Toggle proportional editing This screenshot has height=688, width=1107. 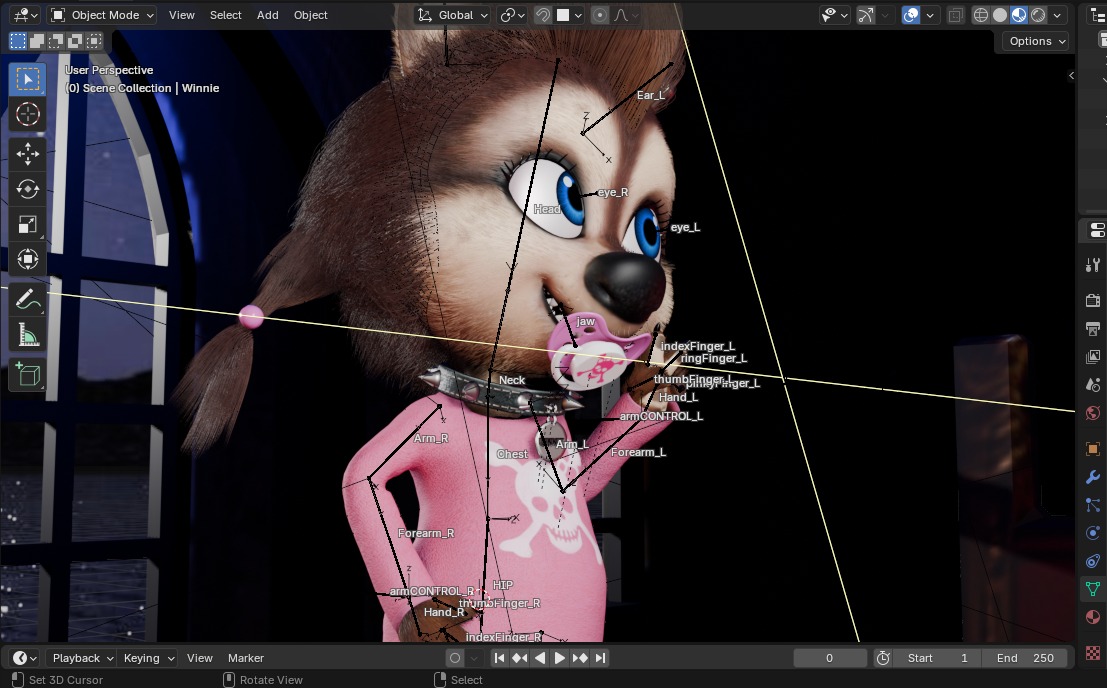[x=599, y=15]
